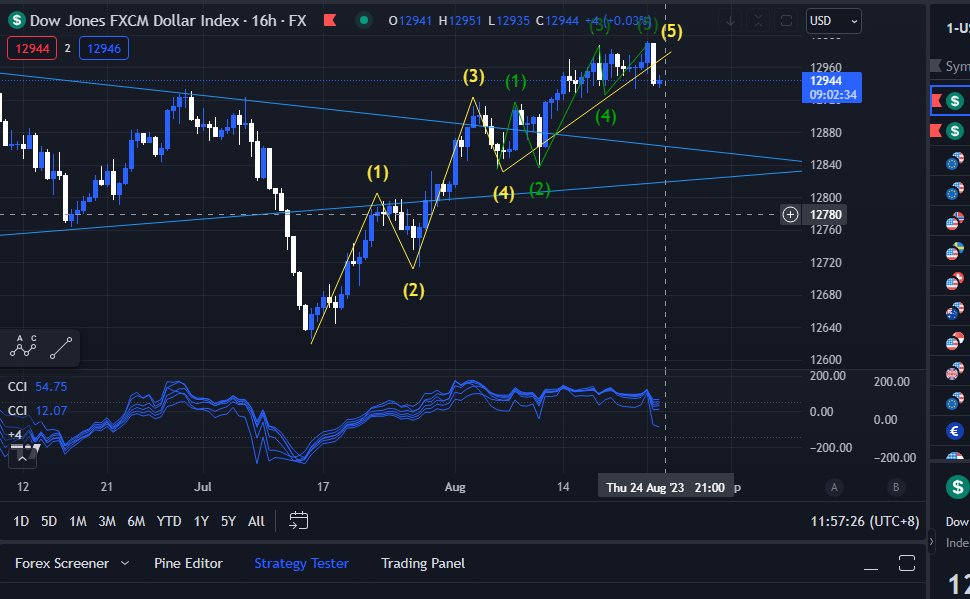Set the chart range to YTD
Image resolution: width=970 pixels, height=599 pixels.
click(x=169, y=521)
